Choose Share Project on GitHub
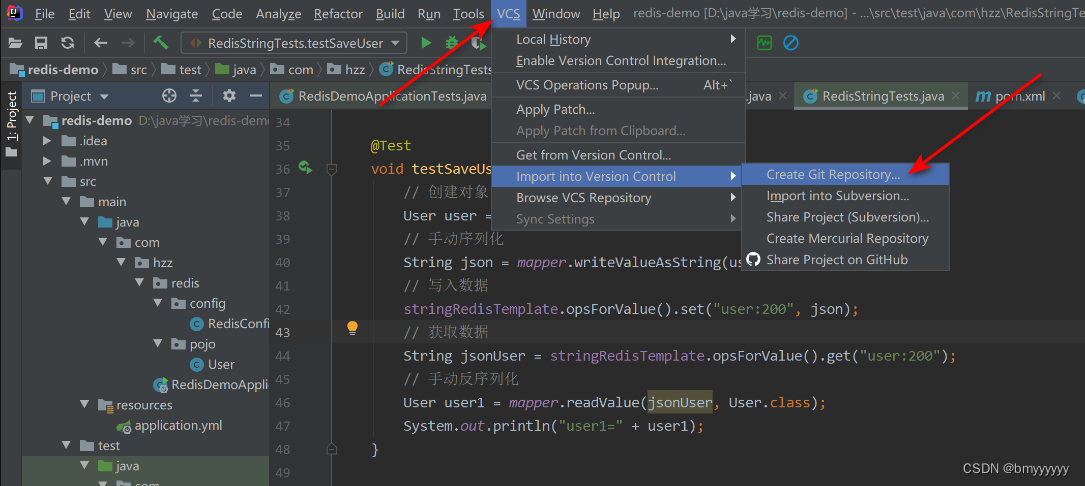 (x=845, y=260)
